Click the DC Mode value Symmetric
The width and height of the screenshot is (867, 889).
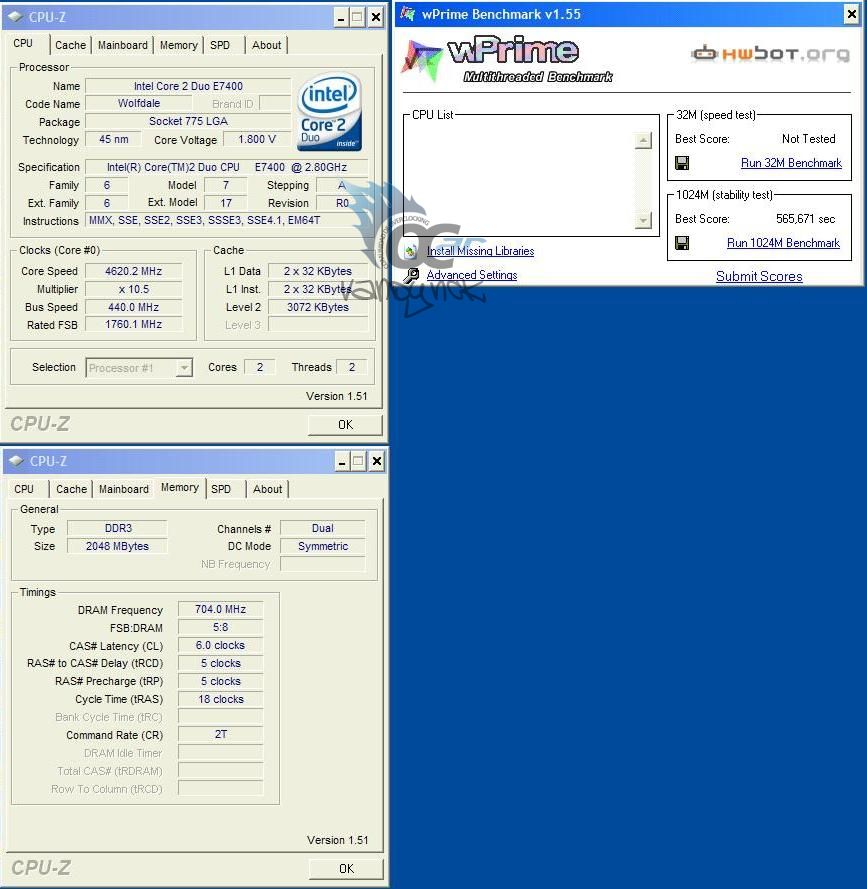click(323, 547)
